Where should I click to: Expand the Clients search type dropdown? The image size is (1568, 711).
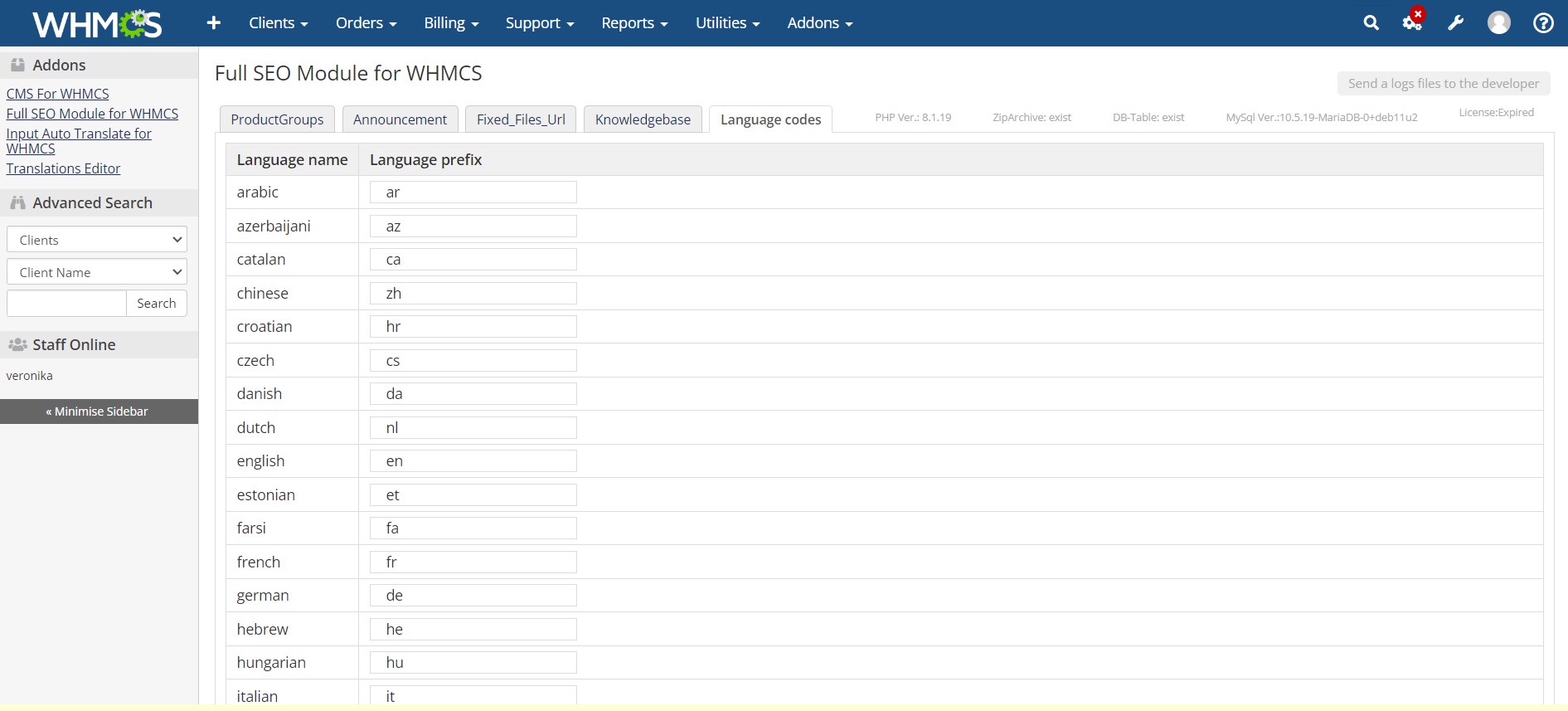point(97,240)
